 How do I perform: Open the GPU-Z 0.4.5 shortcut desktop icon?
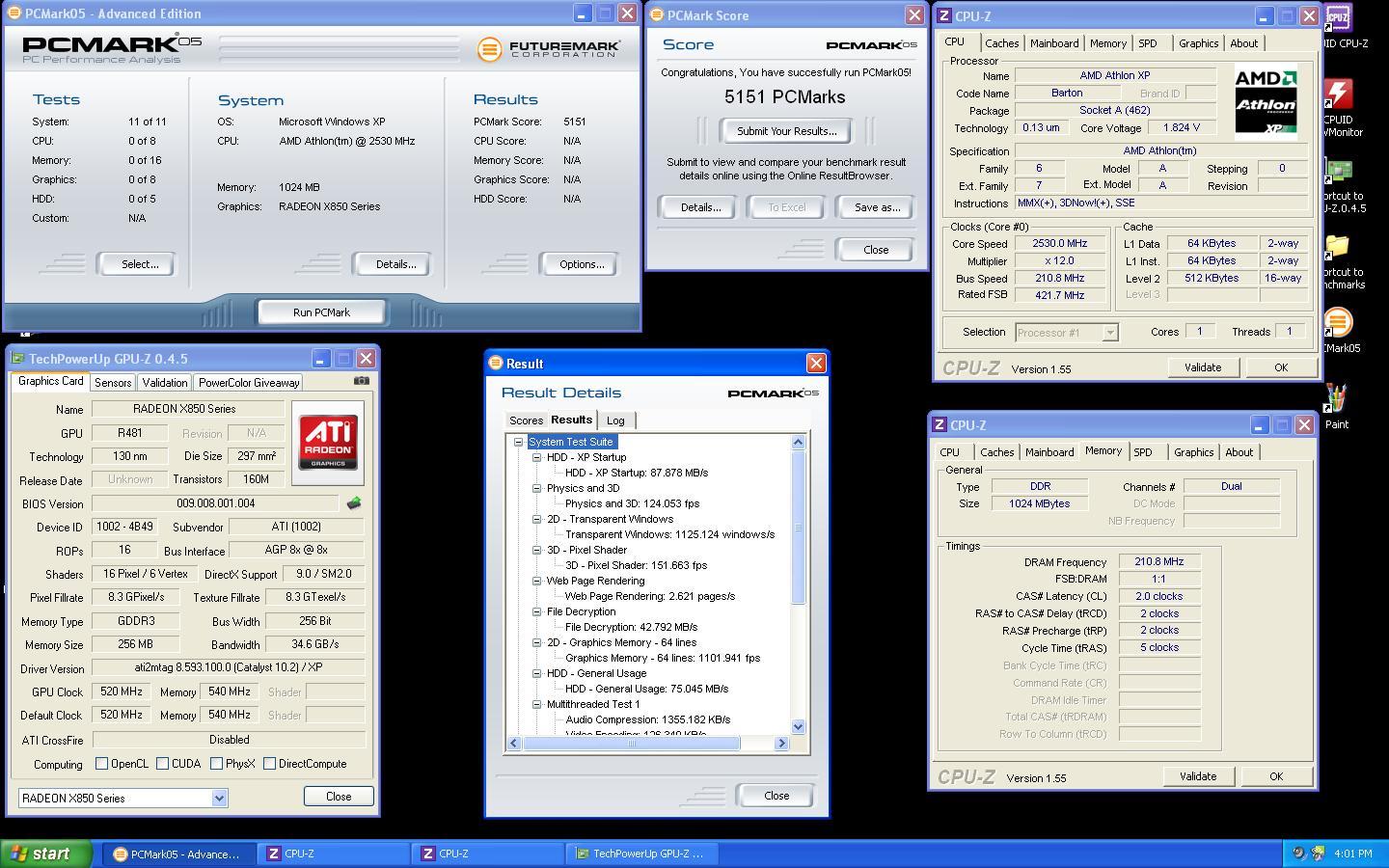click(x=1341, y=183)
